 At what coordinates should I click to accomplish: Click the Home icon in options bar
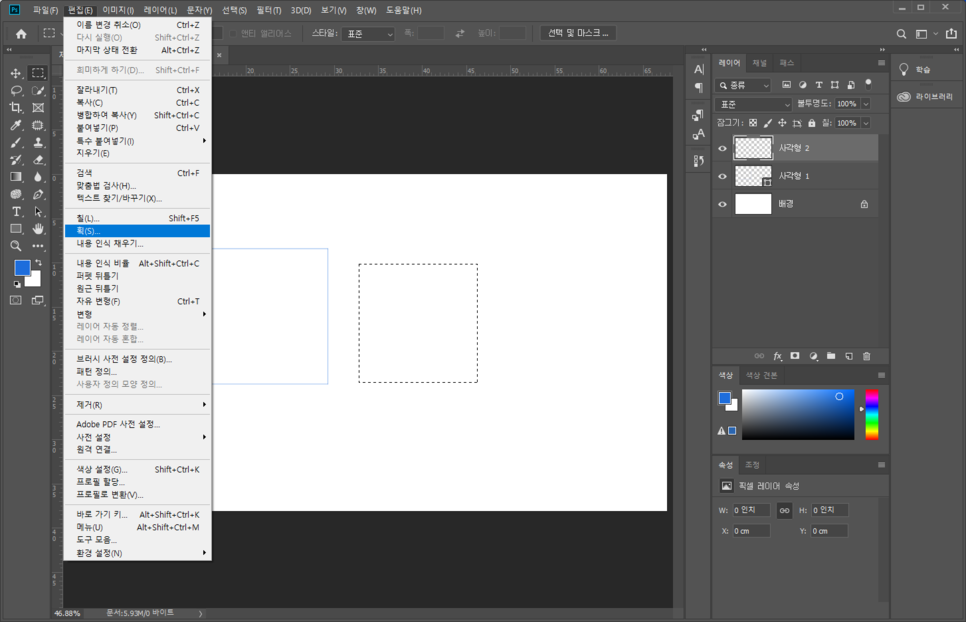(21, 34)
